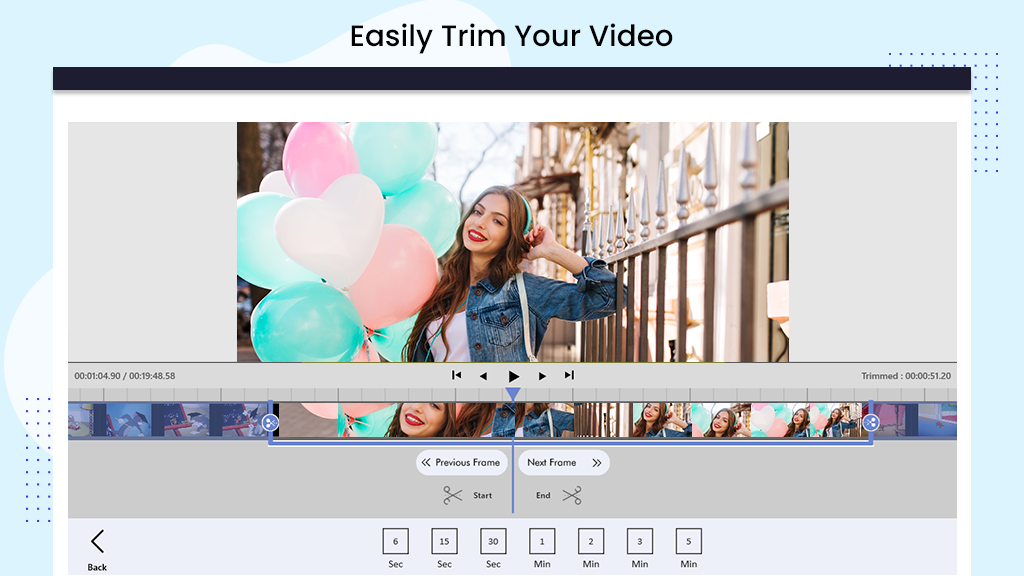Click the blue playhead marker on the ruler

pos(513,394)
